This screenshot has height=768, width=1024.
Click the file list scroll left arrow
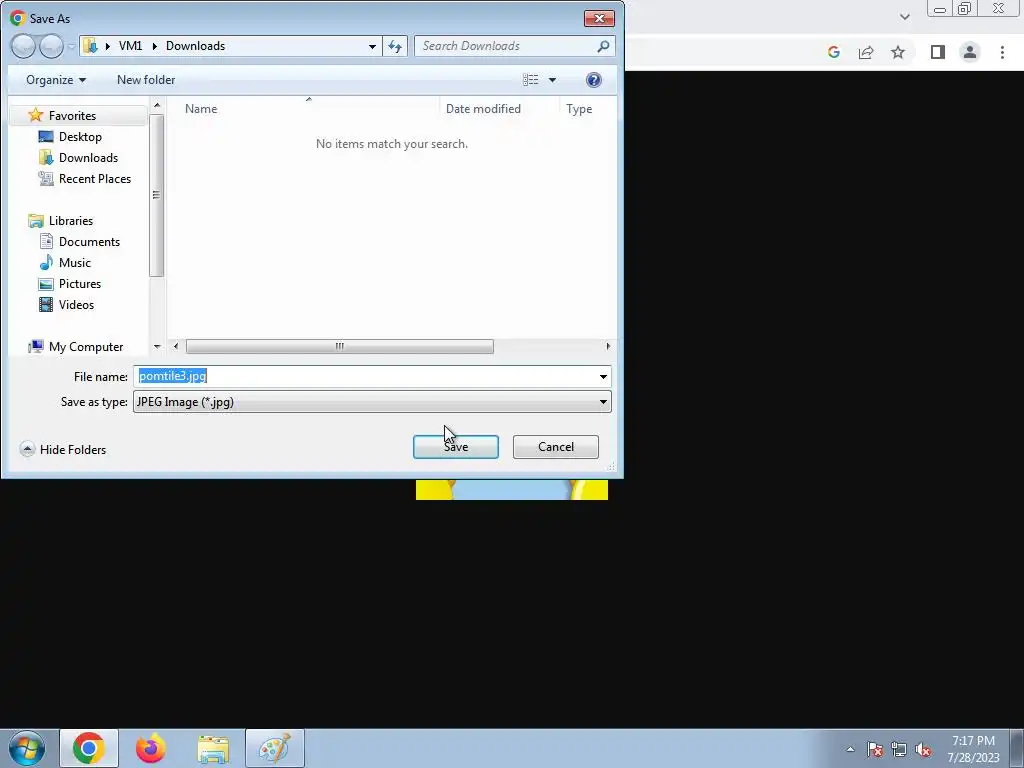click(175, 346)
